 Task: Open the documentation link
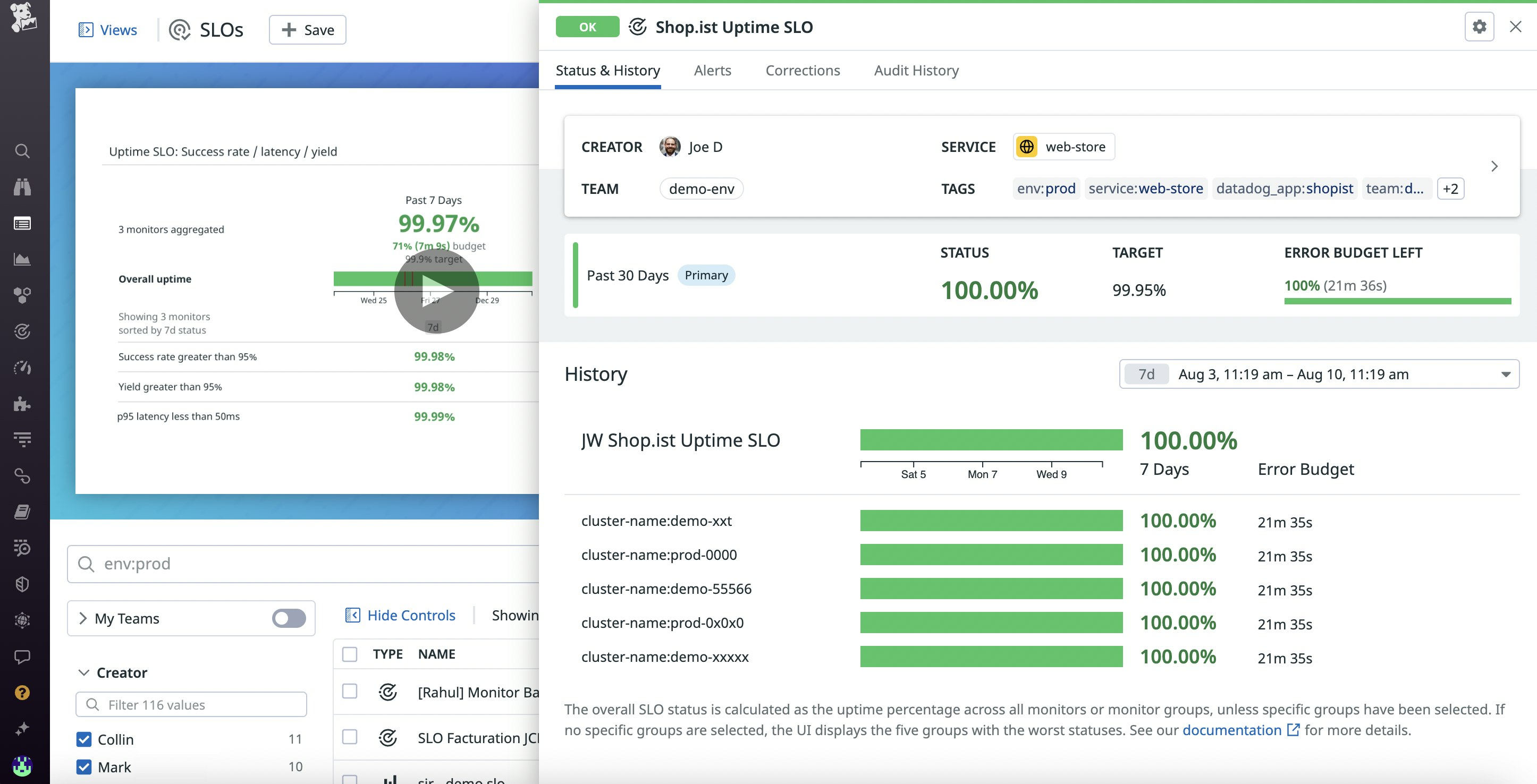coord(1231,730)
